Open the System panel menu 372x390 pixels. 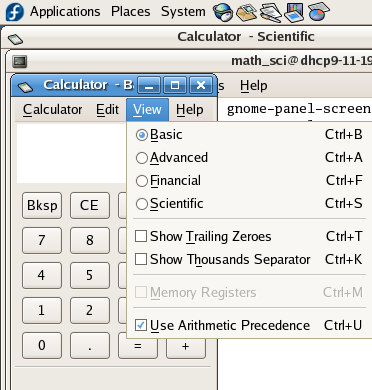(x=183, y=12)
